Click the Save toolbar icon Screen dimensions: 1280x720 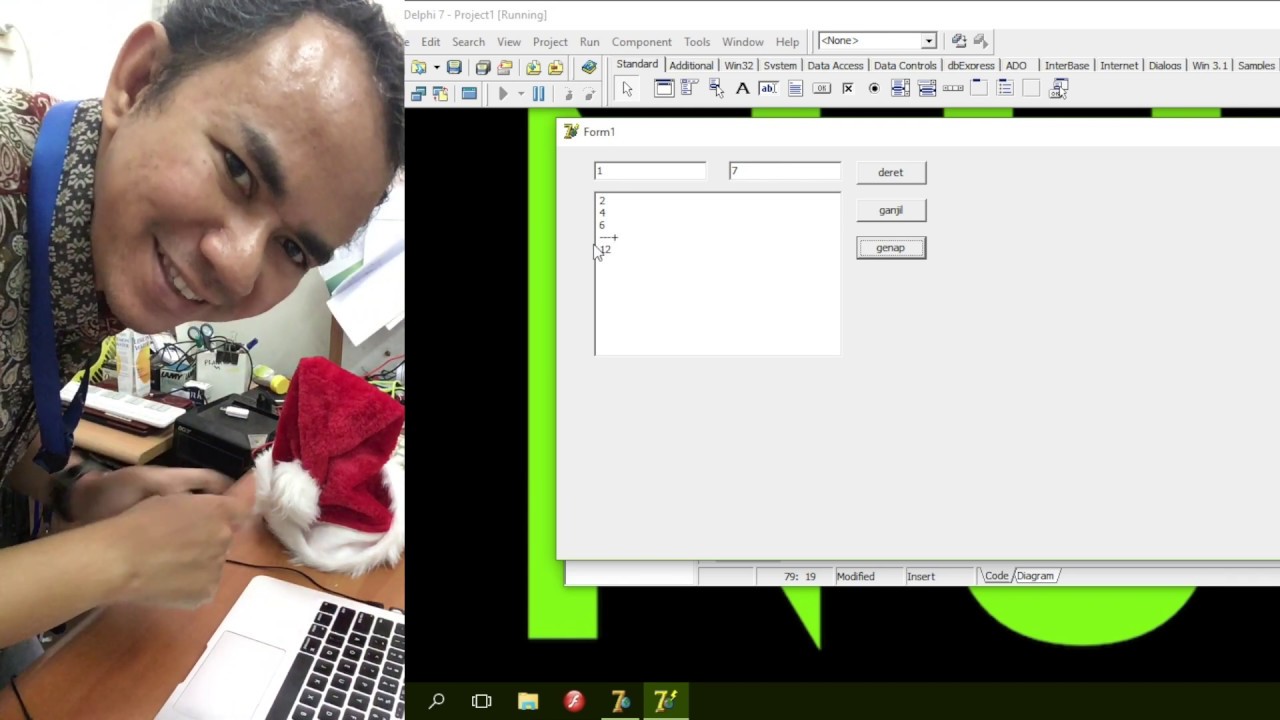(454, 67)
